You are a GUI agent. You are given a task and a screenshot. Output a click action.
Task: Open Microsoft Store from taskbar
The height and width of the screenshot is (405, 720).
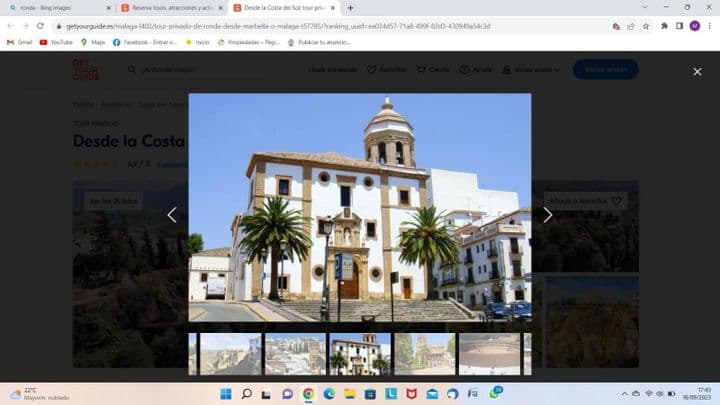point(370,394)
